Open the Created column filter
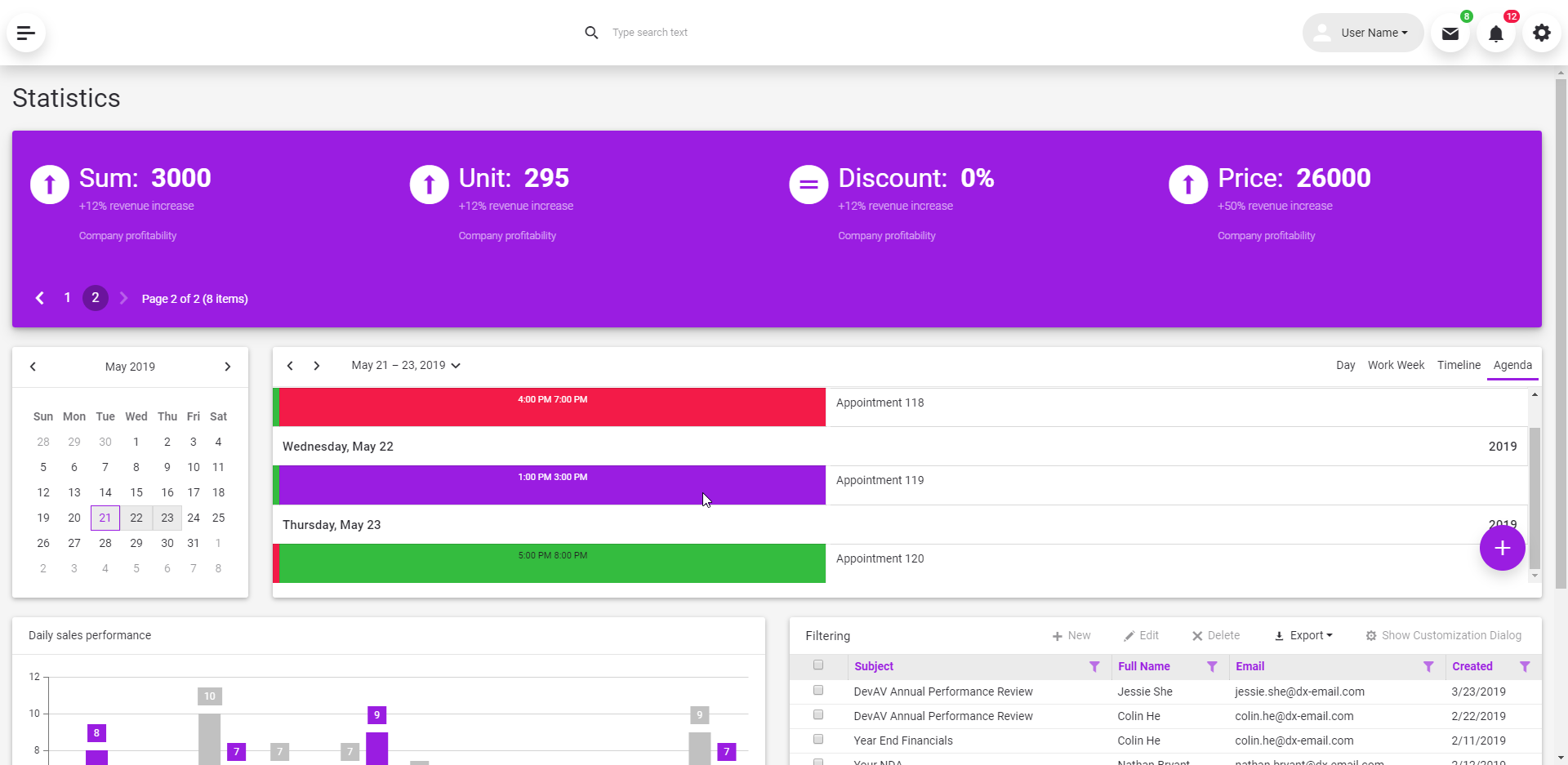This screenshot has width=1568, height=765. coord(1525,667)
